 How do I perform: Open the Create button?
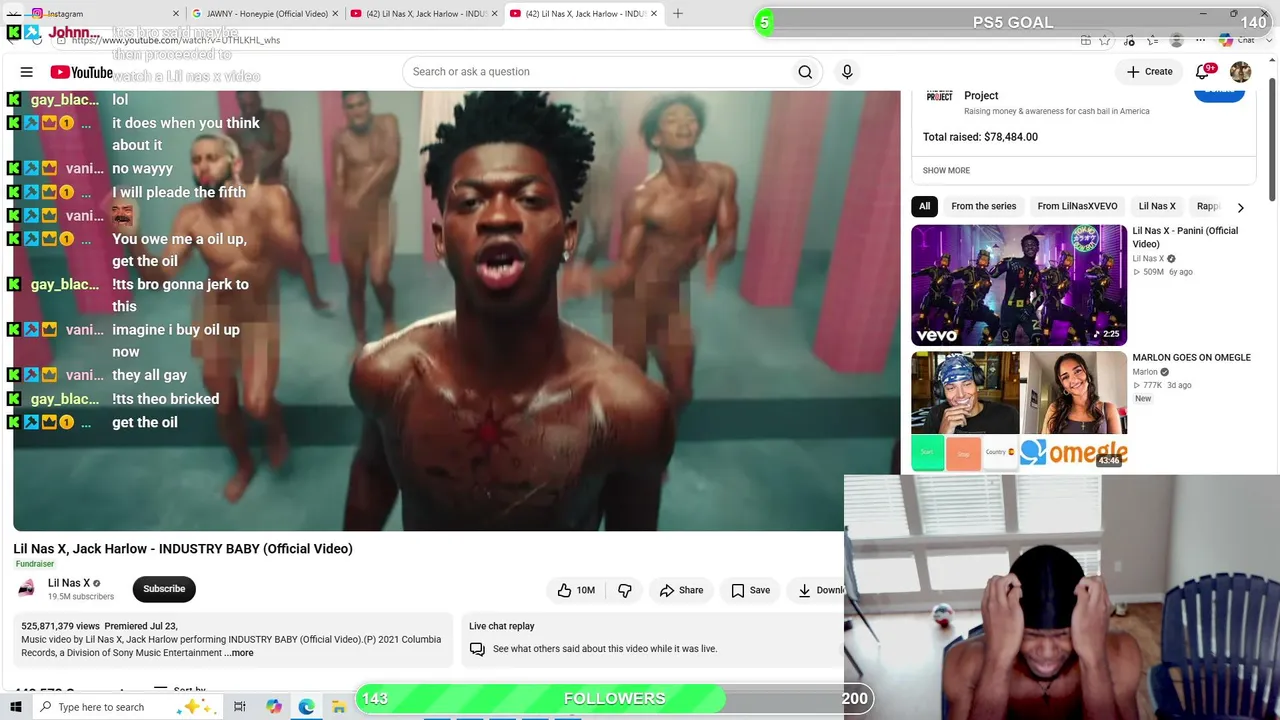1149,72
